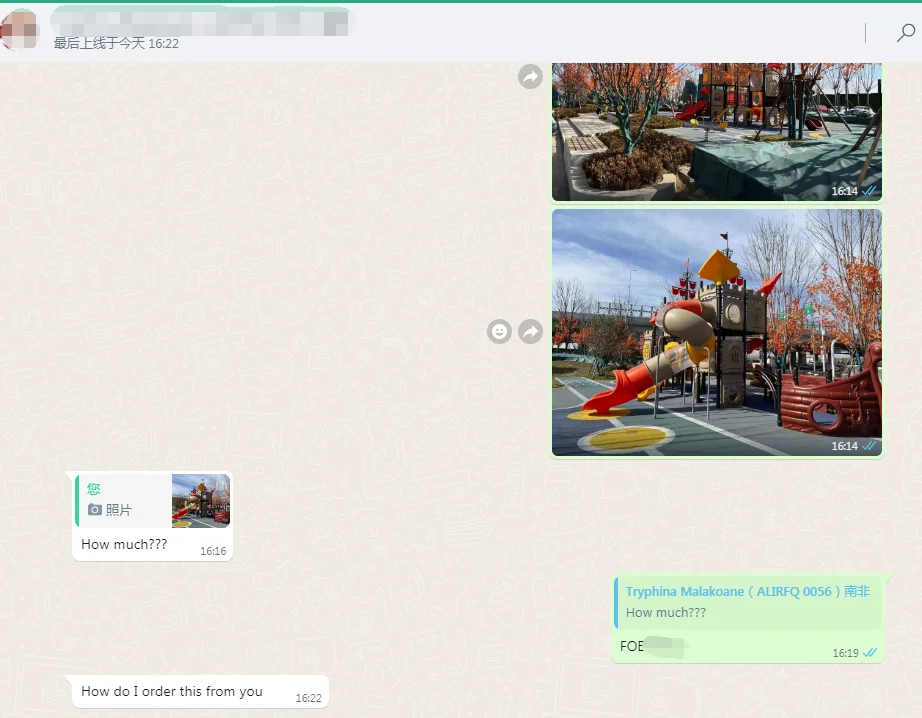Click double-check ticks on pirate ship photo

point(870,446)
